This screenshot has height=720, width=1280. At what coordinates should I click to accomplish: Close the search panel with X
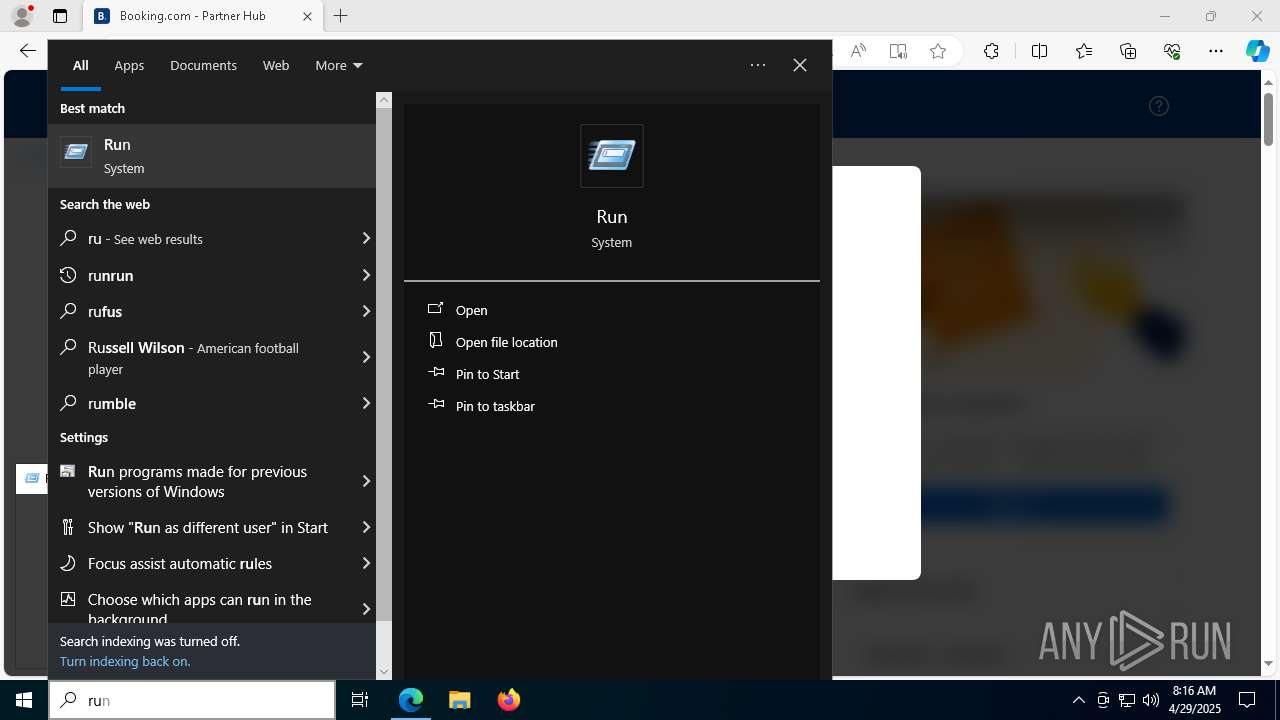(800, 65)
